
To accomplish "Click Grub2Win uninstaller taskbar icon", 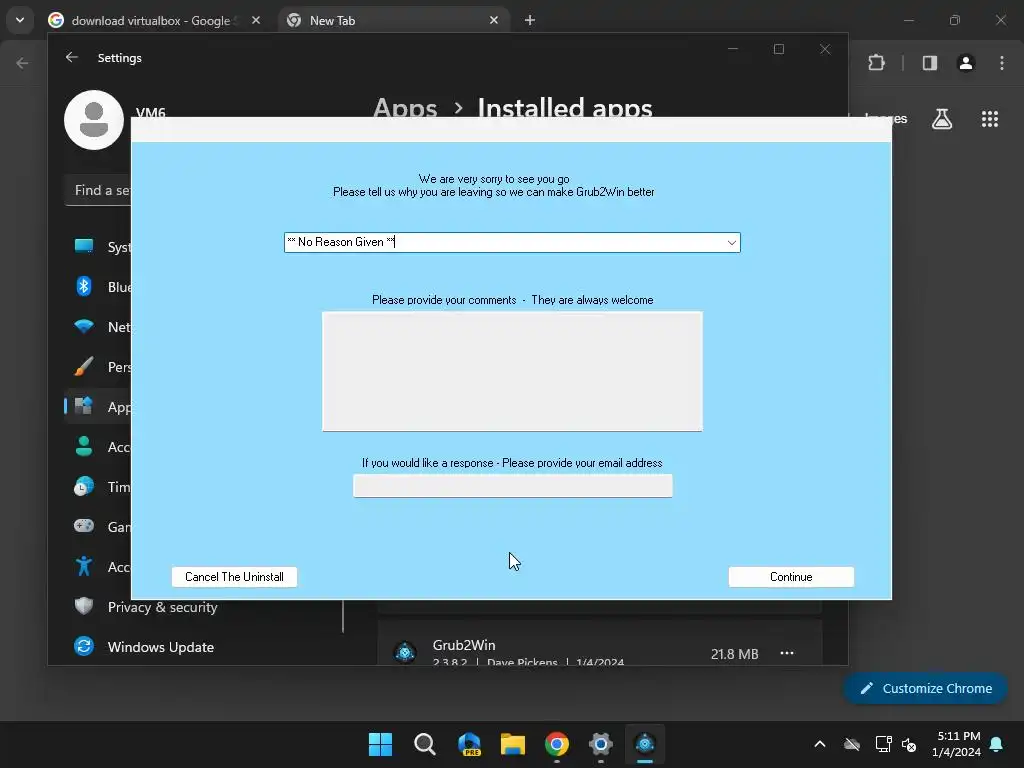I will (645, 744).
